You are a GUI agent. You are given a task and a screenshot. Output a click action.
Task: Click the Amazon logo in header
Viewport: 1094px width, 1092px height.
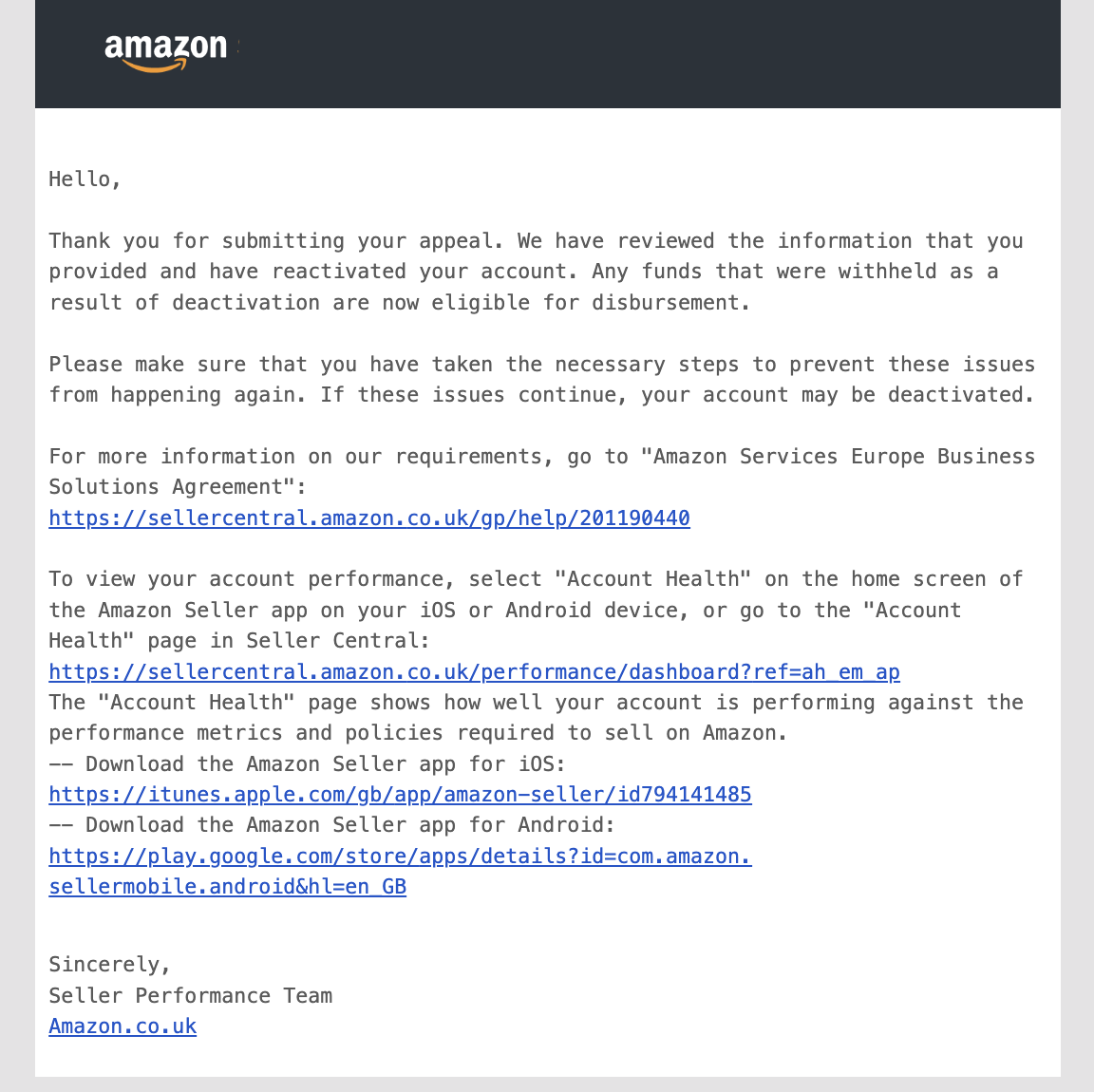click(x=166, y=52)
